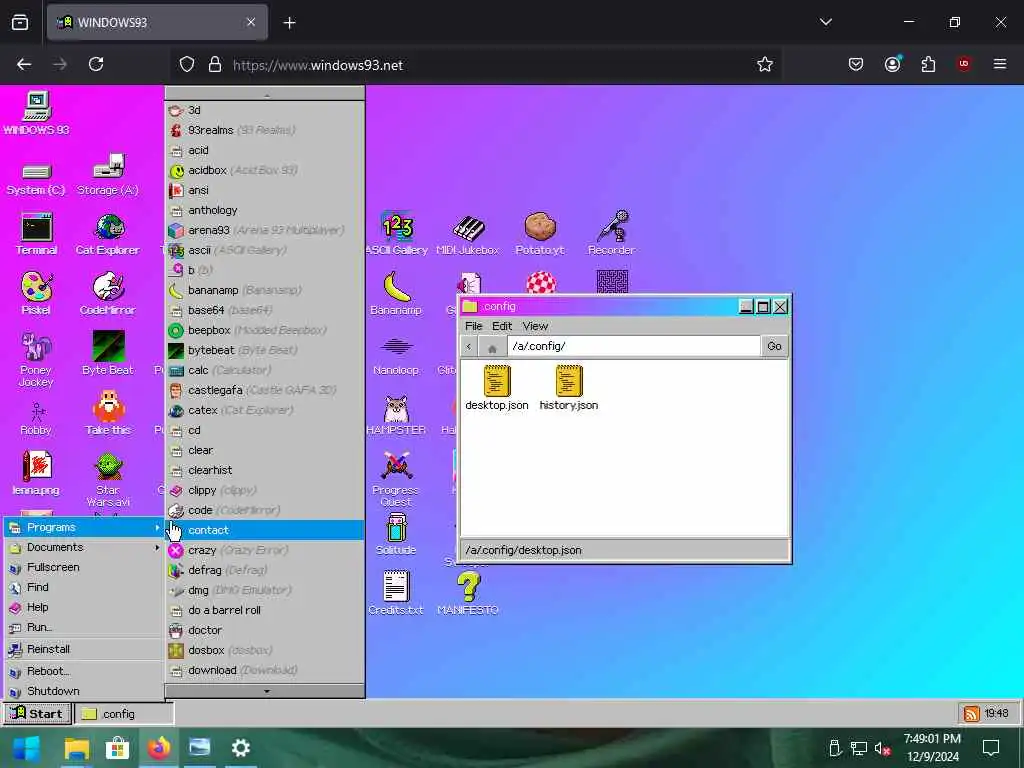Screen dimensions: 1024x768
Task: Open the CodeMirror desktop icon
Action: tap(108, 293)
